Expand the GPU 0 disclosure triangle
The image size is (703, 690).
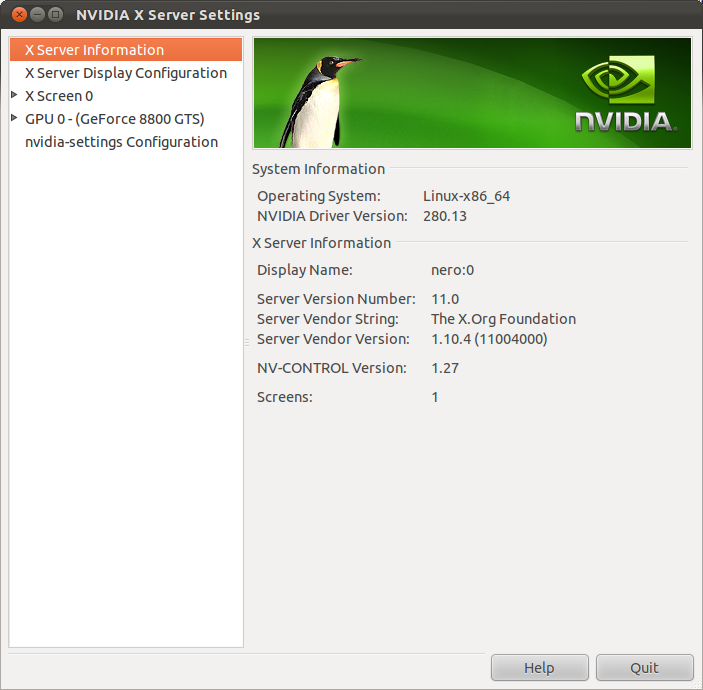pos(14,119)
